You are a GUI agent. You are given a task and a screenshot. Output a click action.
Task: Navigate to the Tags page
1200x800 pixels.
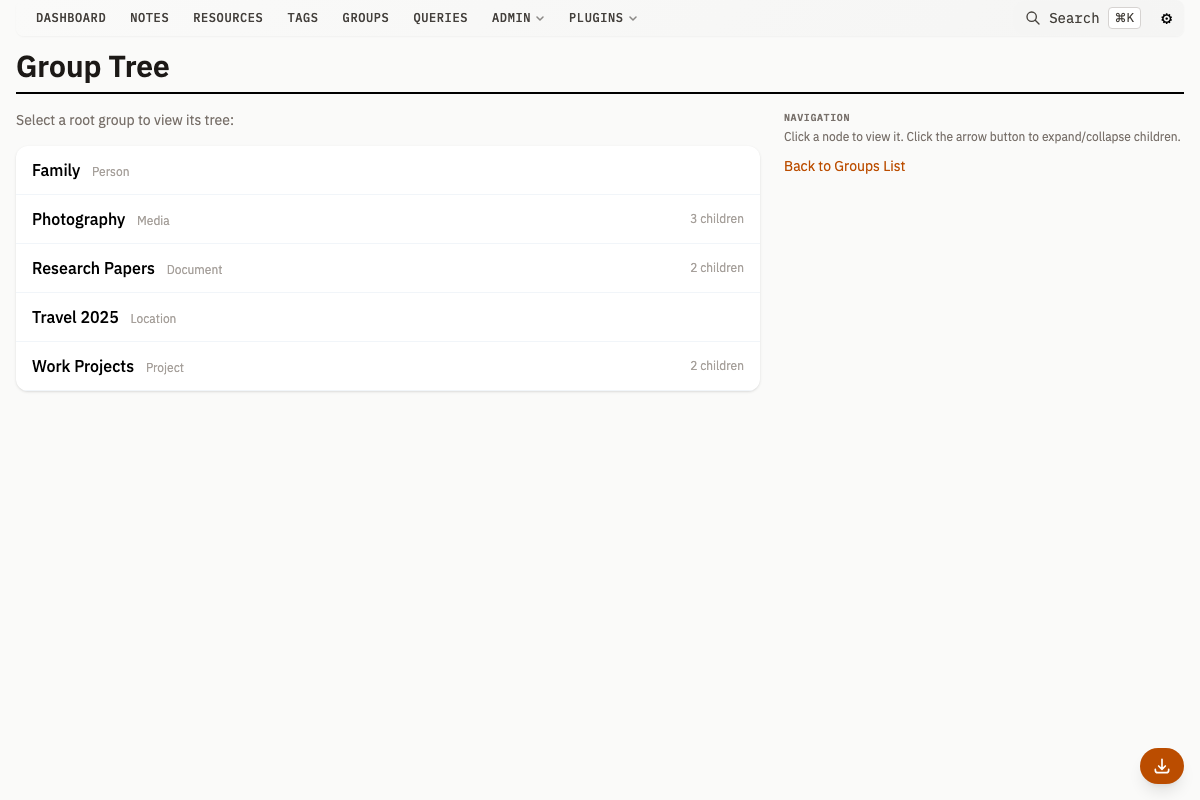tap(302, 18)
